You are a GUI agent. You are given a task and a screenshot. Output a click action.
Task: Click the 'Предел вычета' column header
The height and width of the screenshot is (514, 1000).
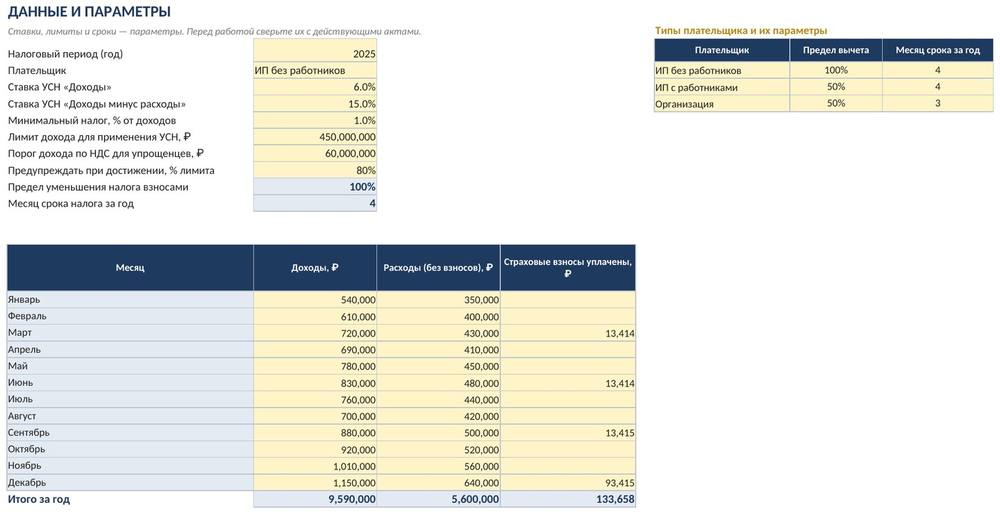(836, 50)
